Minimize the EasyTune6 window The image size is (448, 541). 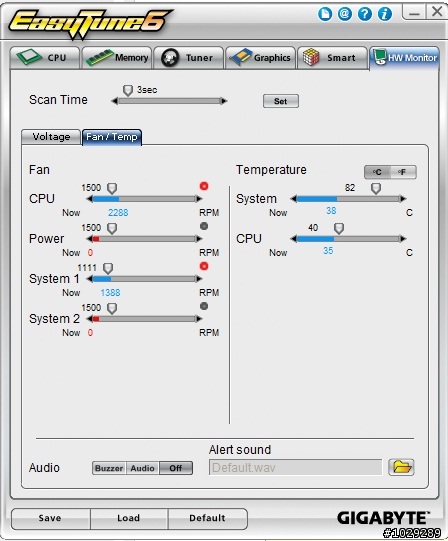414,13
